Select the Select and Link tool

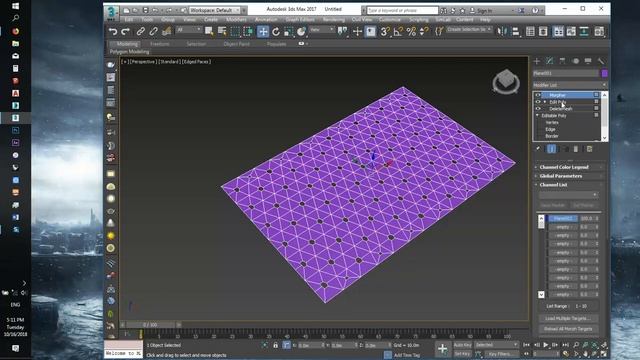[140, 31]
